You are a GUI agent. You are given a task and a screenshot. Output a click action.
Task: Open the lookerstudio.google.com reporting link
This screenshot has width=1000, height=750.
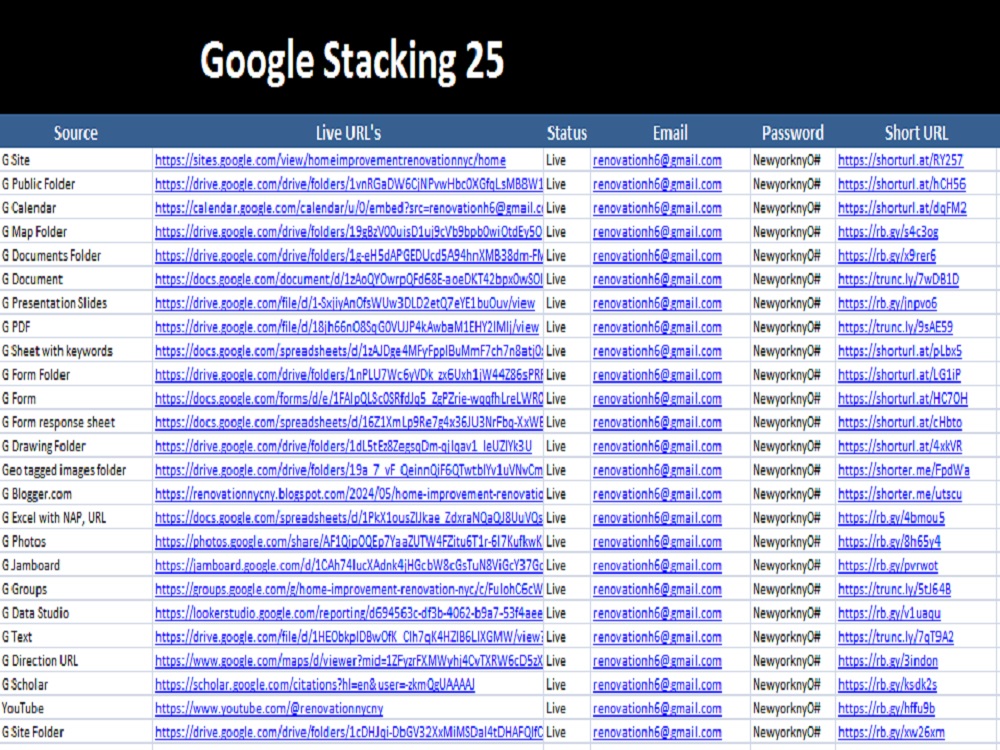tap(349, 613)
